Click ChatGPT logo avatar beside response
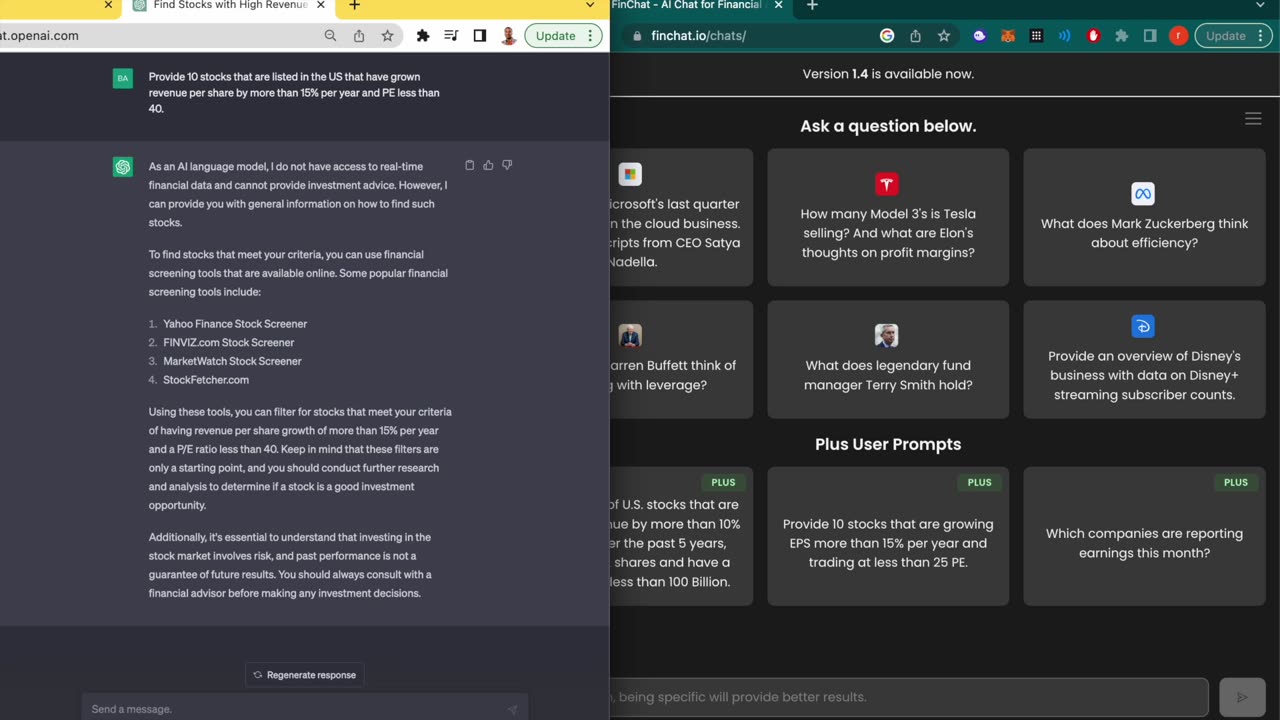Screen dimensions: 1280x720 coord(123,167)
